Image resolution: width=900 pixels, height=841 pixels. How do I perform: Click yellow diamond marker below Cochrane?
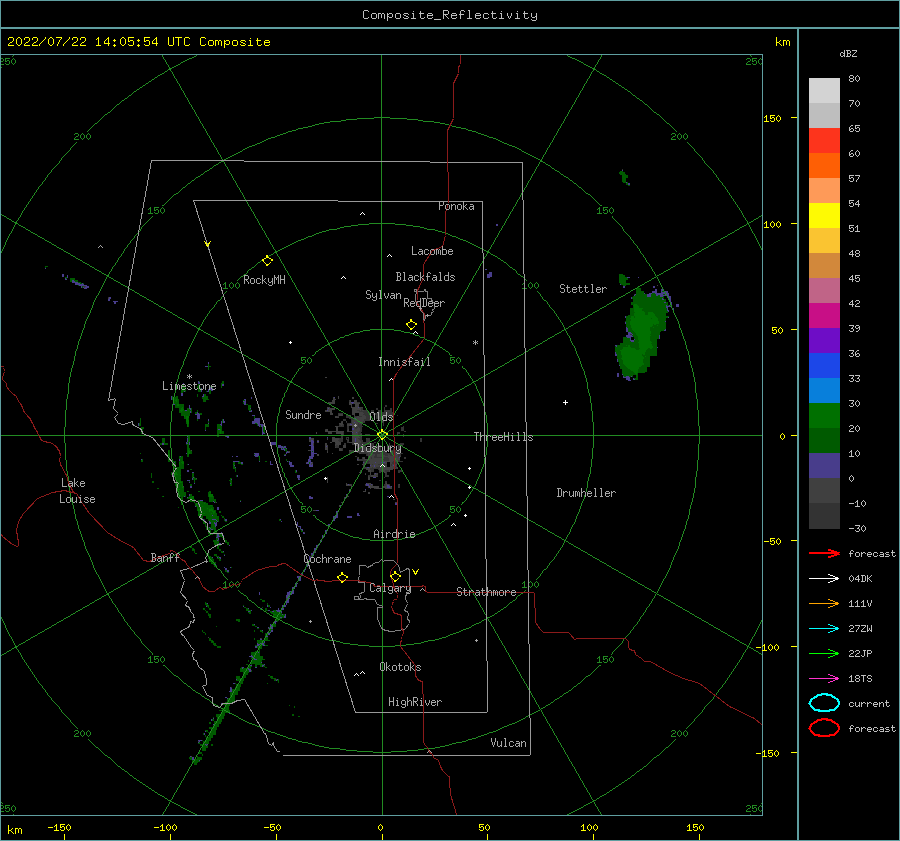pyautogui.click(x=343, y=578)
